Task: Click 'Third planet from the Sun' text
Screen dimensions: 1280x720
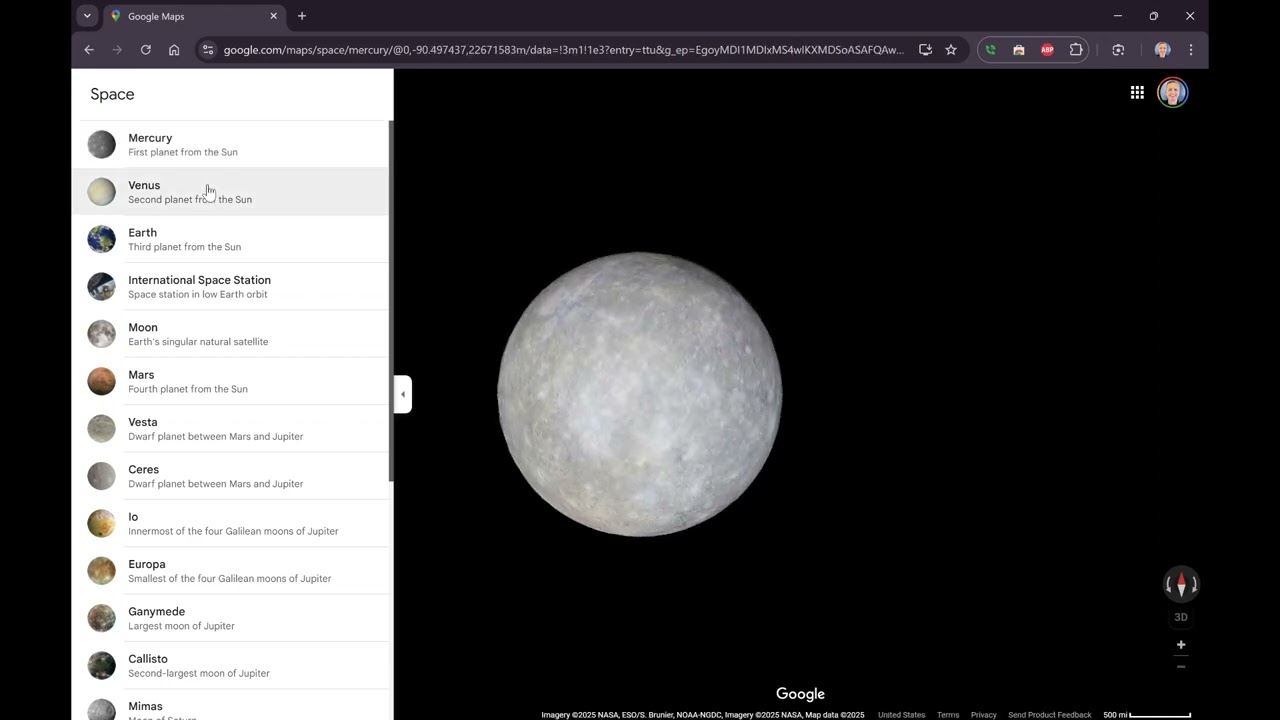Action: [x=184, y=247]
